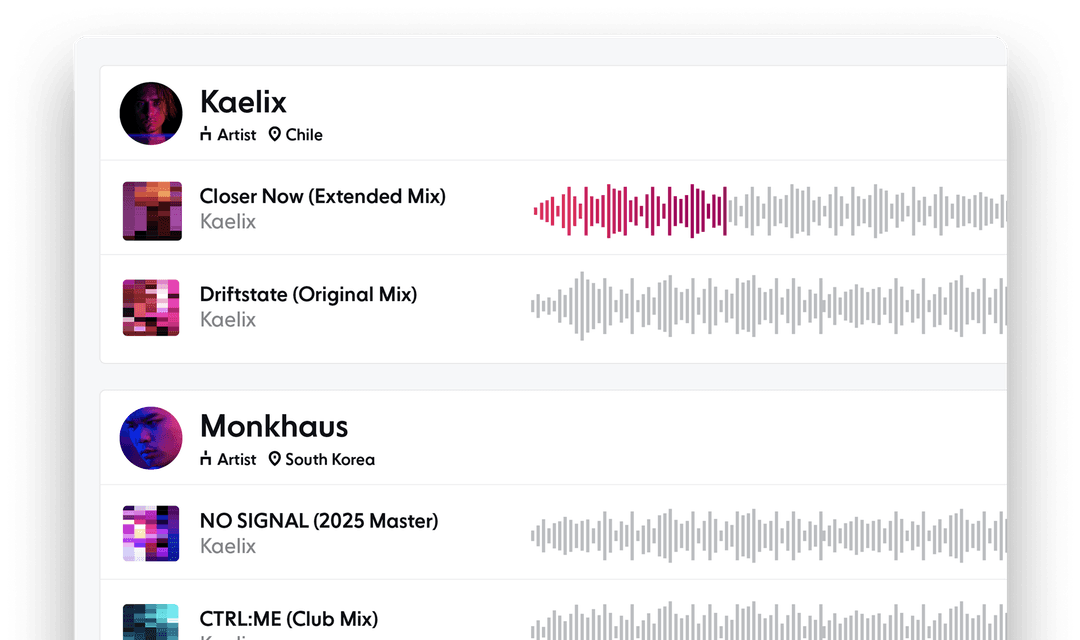Open track title CTRL:ME (Club Mix)

288,619
